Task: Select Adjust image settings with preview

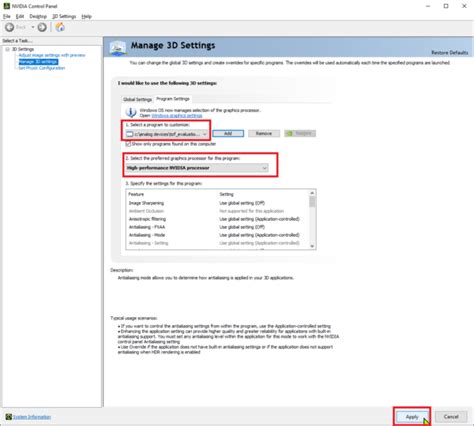Action: (52, 55)
